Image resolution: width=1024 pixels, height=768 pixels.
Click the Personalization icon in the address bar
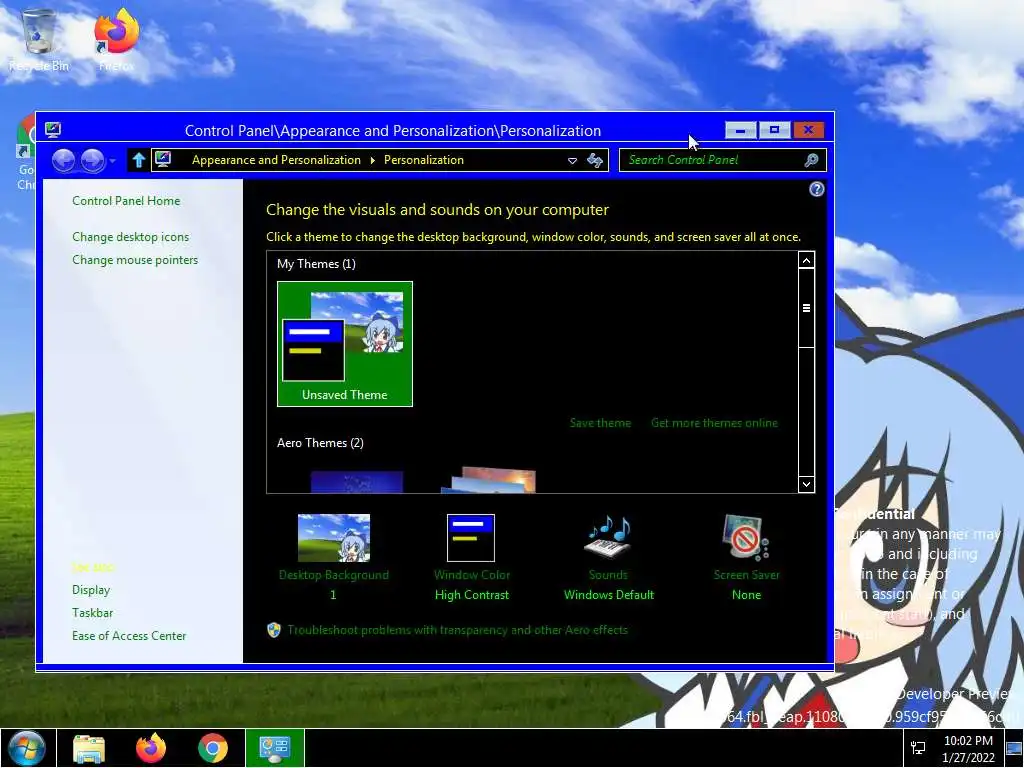click(x=163, y=159)
